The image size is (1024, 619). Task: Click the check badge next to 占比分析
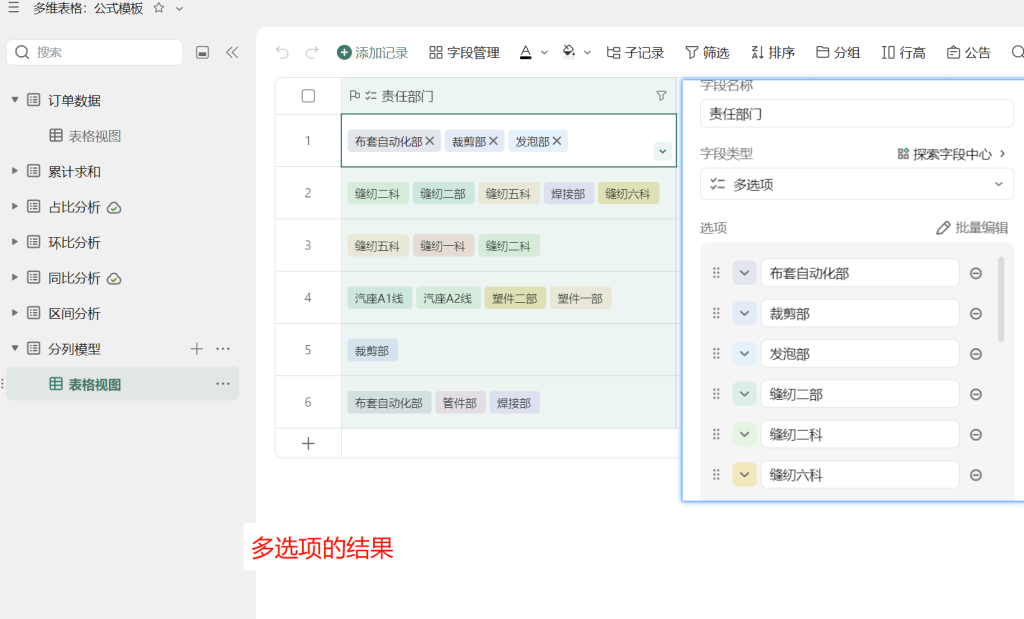click(x=114, y=208)
